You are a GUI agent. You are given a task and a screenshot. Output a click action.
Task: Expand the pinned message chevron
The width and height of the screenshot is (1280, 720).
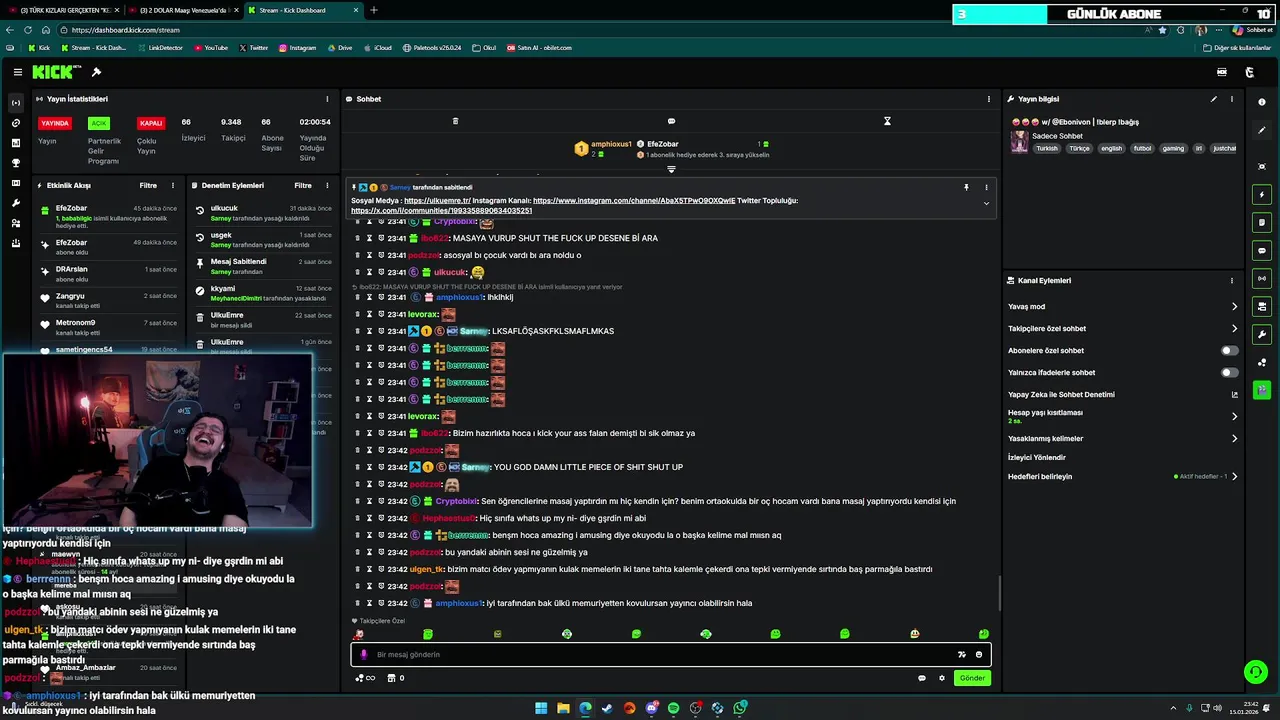click(x=986, y=203)
